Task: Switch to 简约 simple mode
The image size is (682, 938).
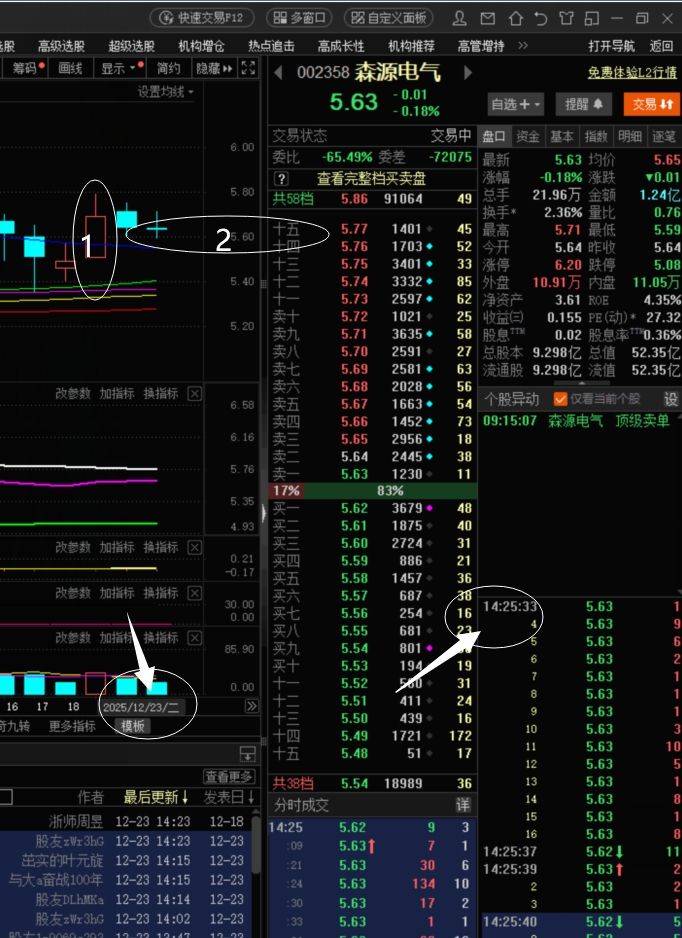Action: [169, 68]
